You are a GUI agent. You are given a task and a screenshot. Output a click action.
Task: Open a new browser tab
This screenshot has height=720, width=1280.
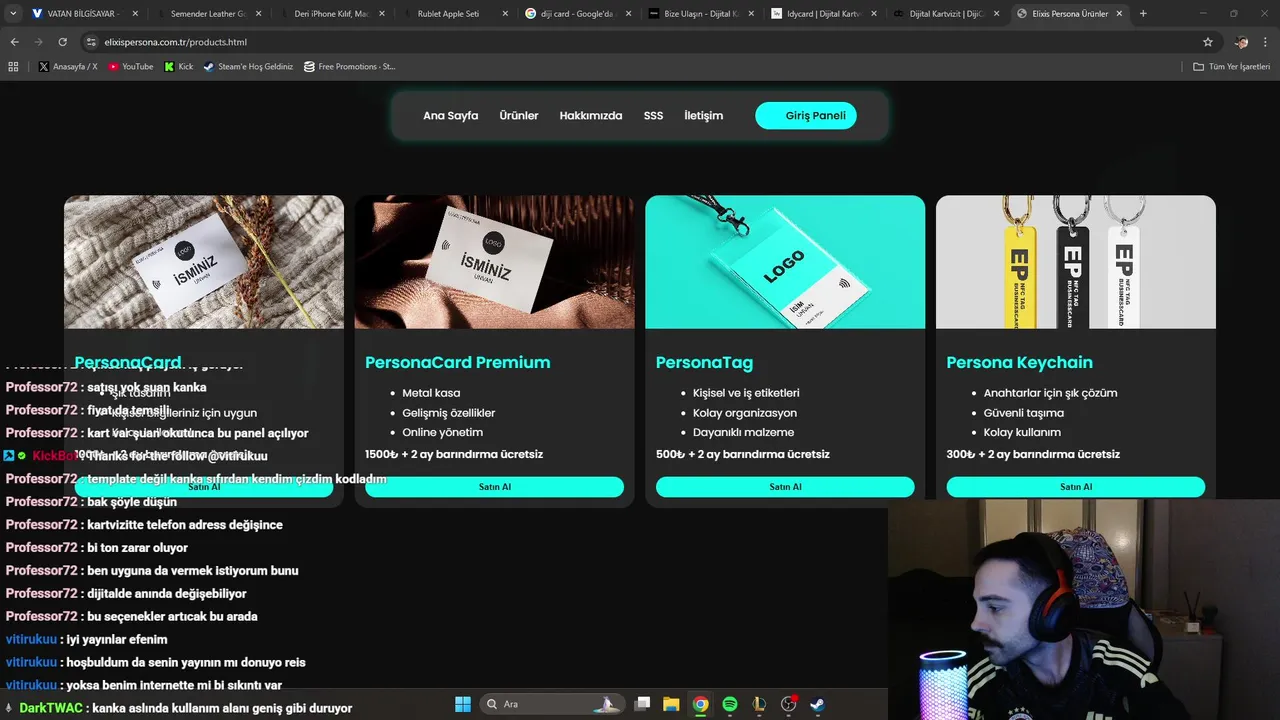click(1143, 14)
